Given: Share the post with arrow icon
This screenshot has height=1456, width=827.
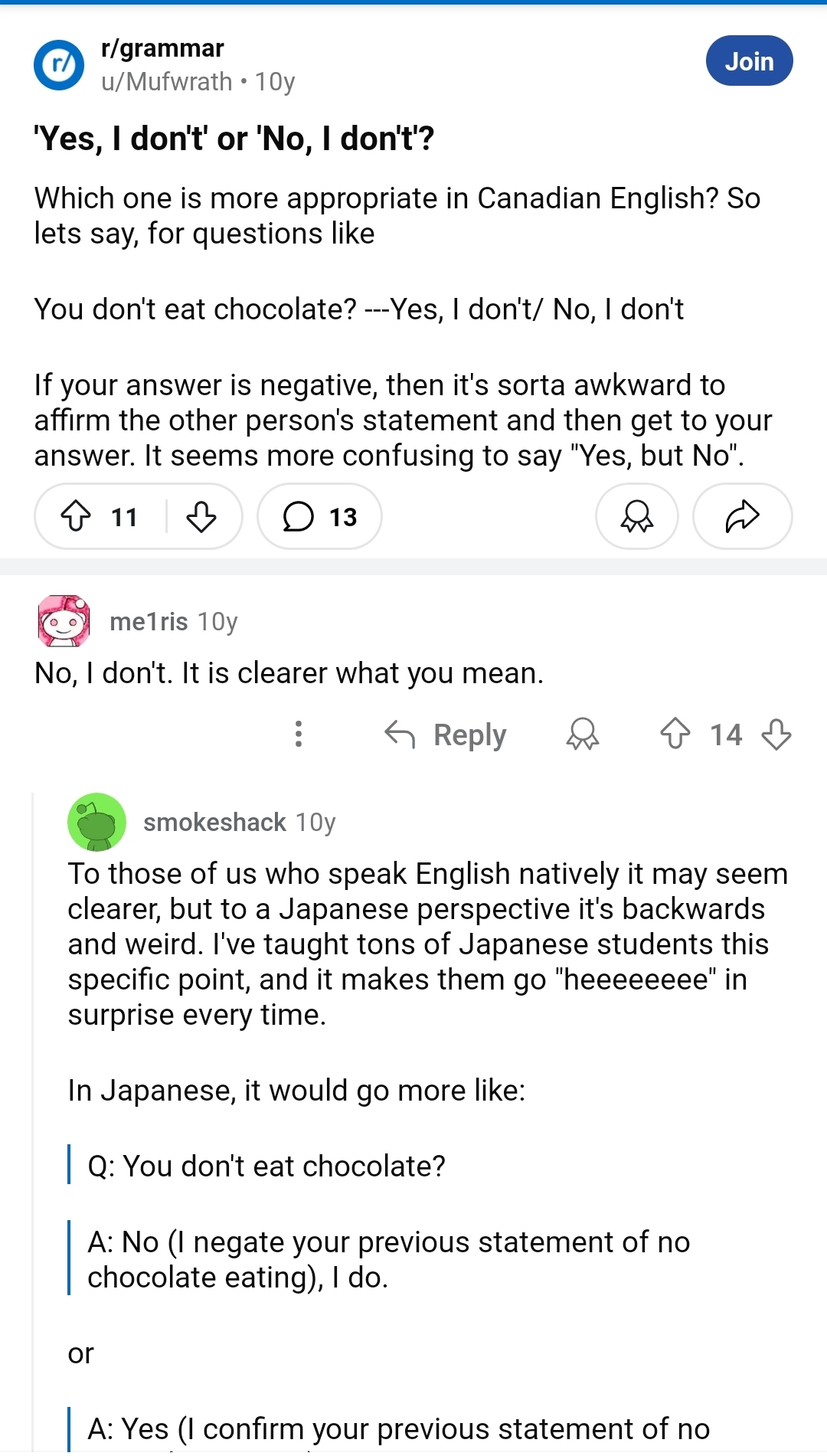Looking at the screenshot, I should [x=742, y=516].
